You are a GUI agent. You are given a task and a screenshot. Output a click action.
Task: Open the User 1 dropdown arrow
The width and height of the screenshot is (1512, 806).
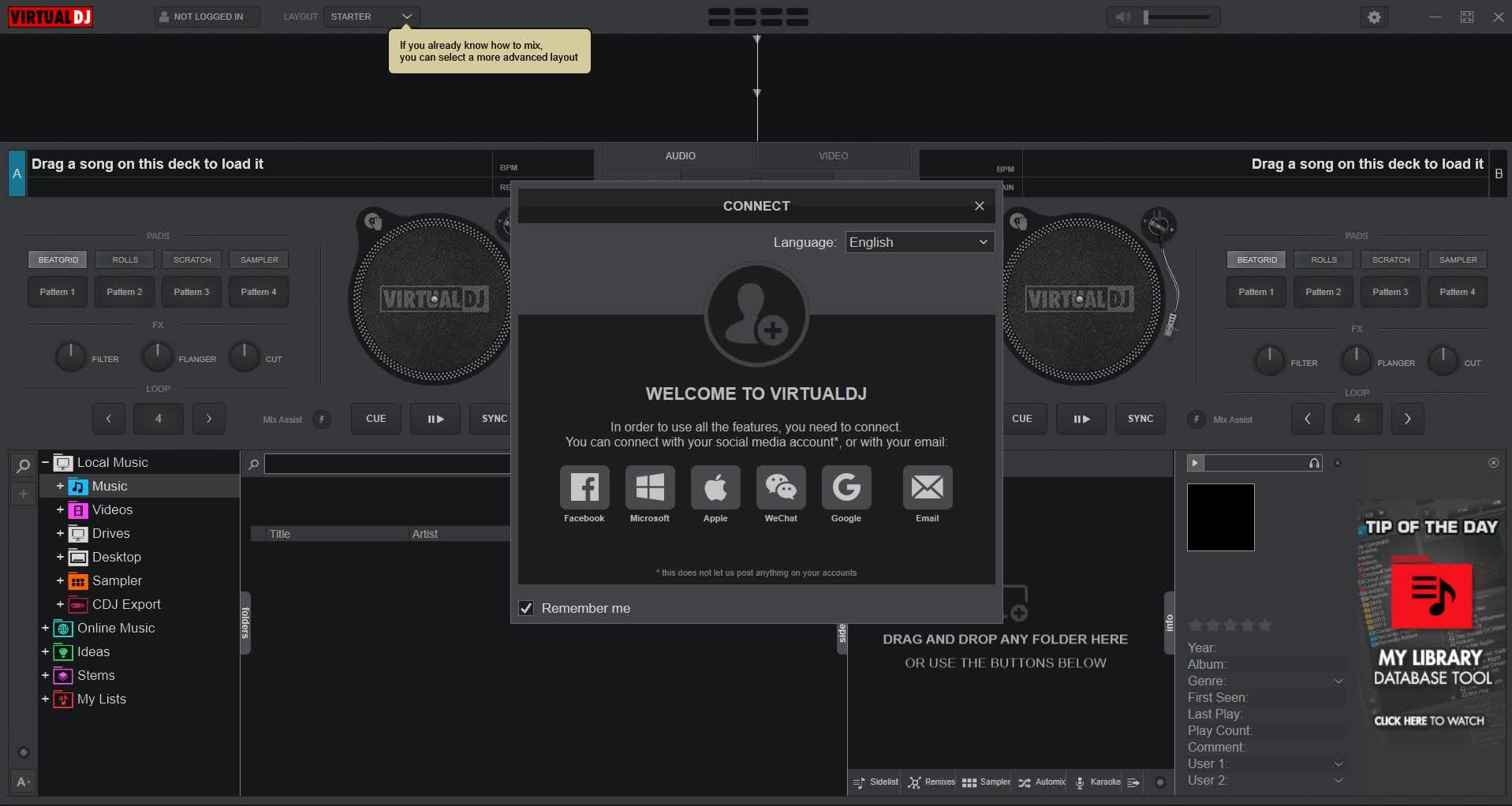1338,764
